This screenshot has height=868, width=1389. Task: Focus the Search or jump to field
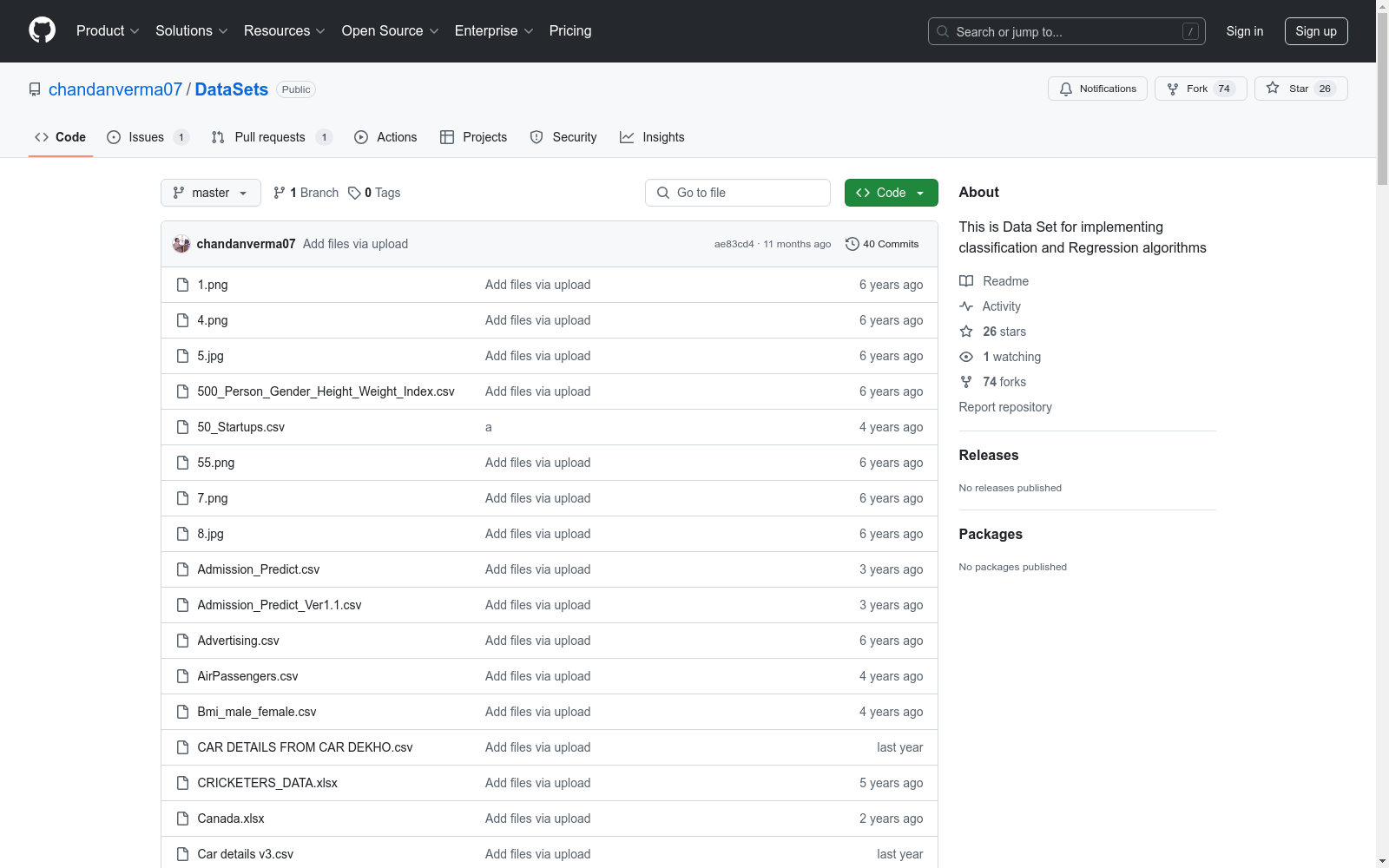1067,31
